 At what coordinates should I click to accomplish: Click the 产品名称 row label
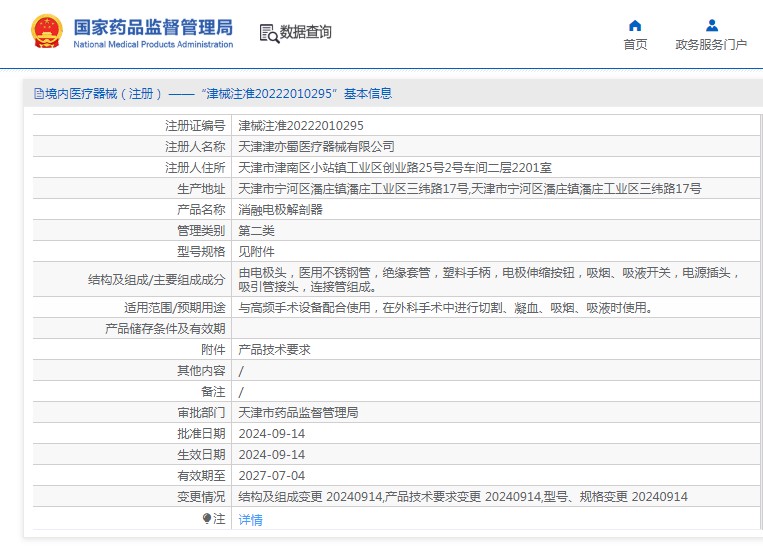[x=201, y=210]
